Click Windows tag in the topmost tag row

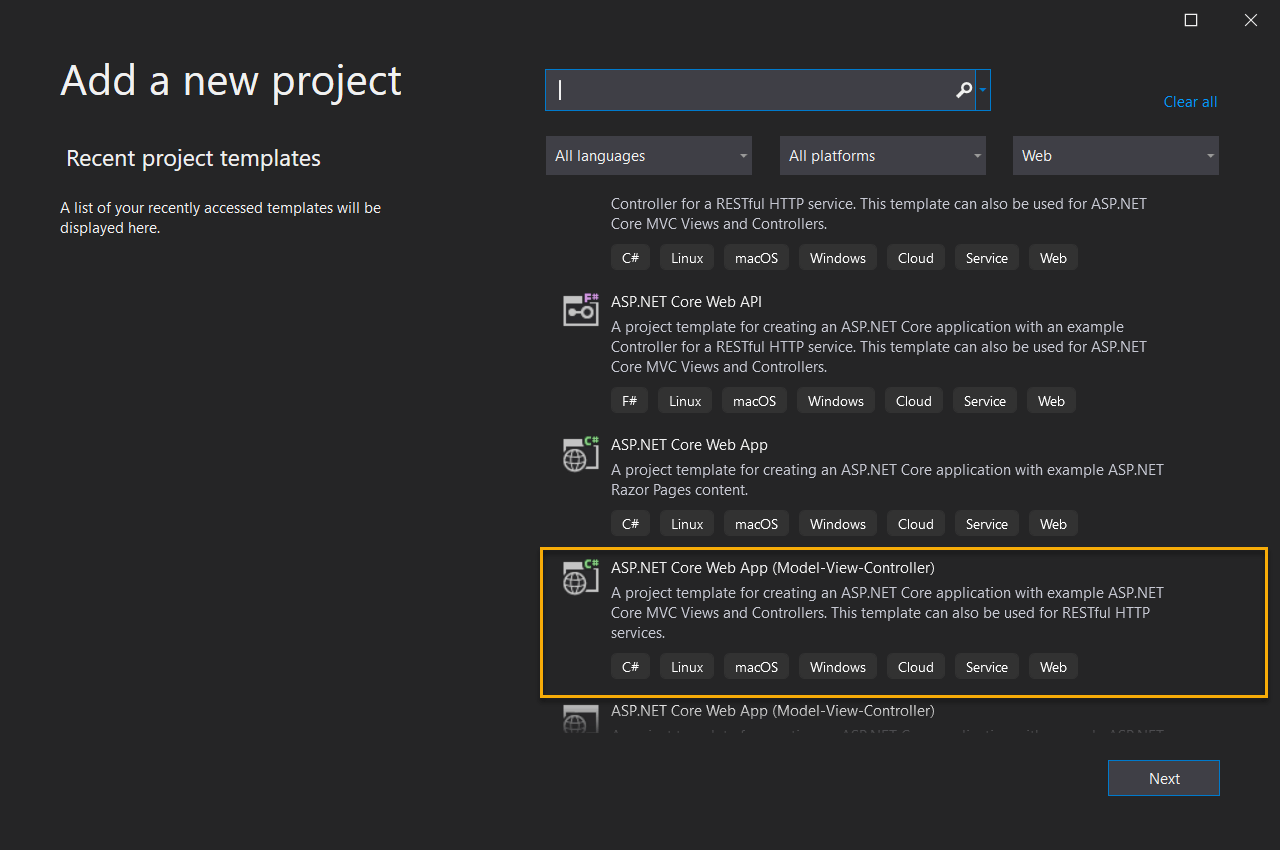[838, 258]
